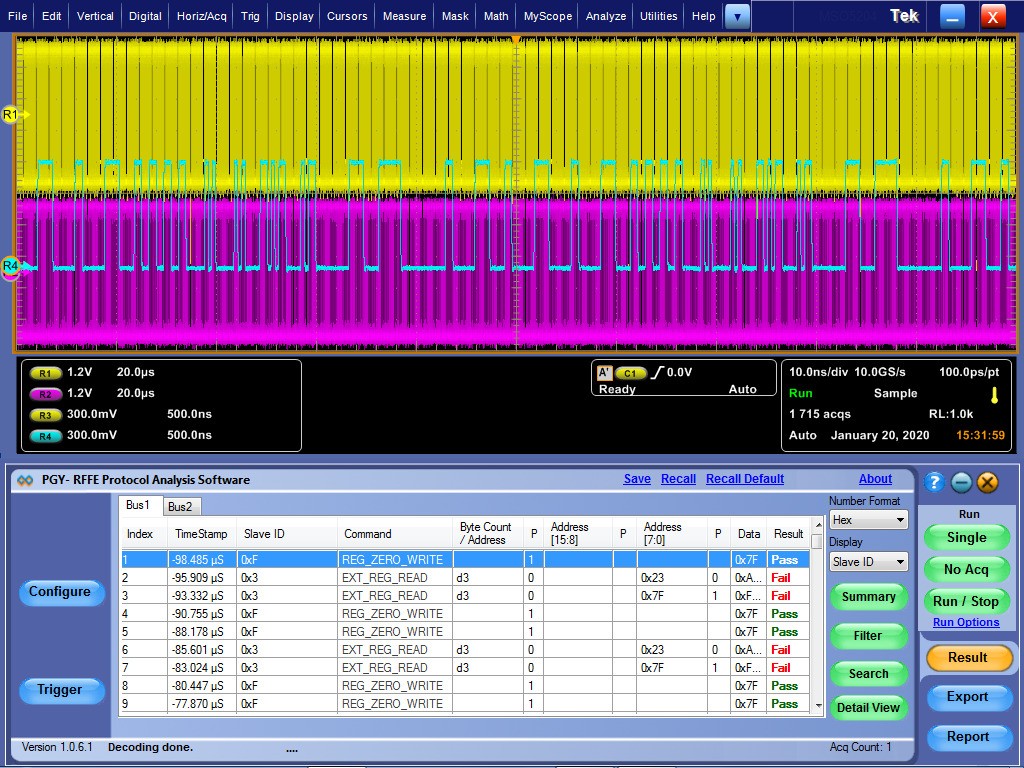Image resolution: width=1024 pixels, height=768 pixels.
Task: Click the orange trigger position marker
Action: point(515,40)
